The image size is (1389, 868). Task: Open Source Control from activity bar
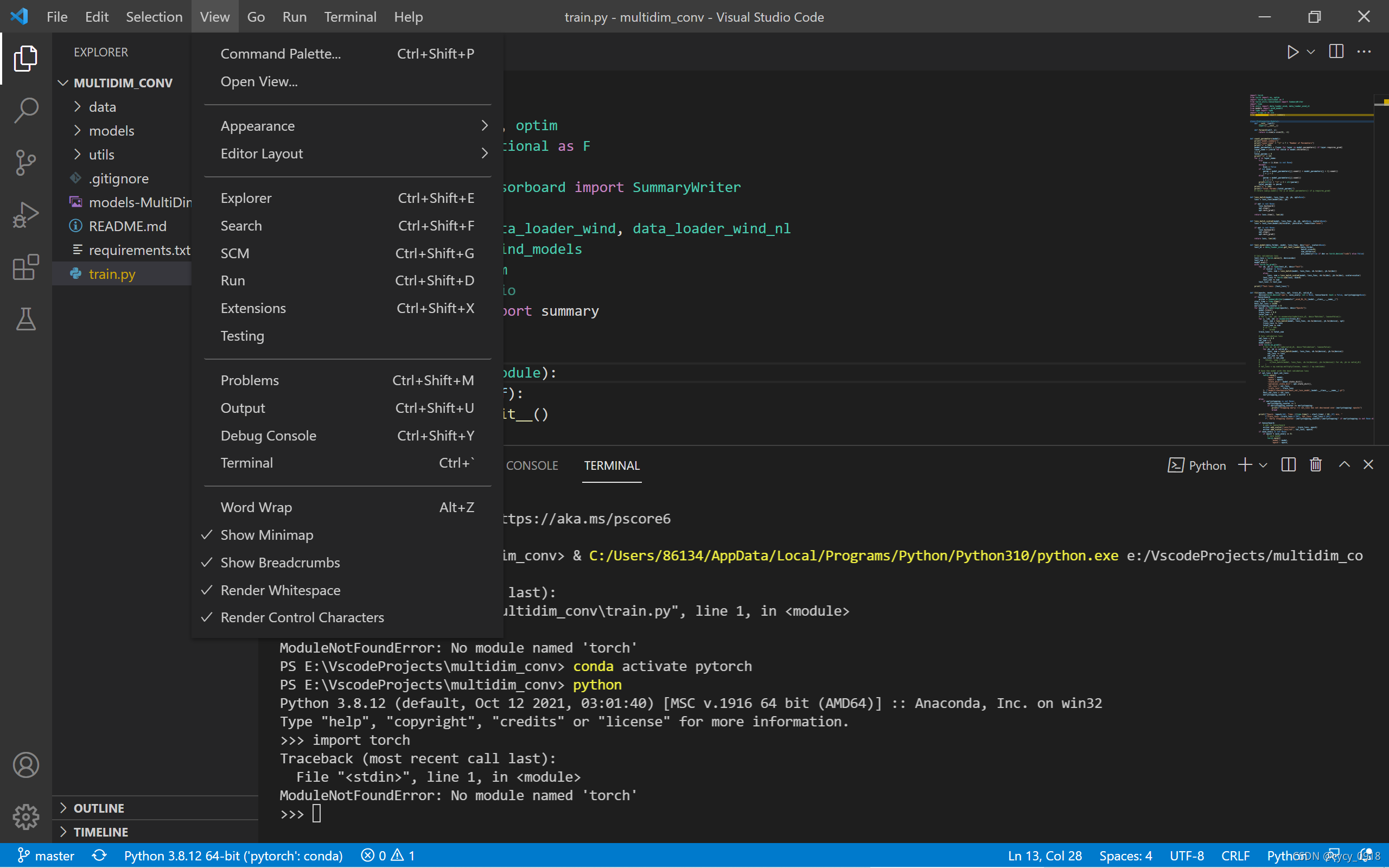(26, 162)
